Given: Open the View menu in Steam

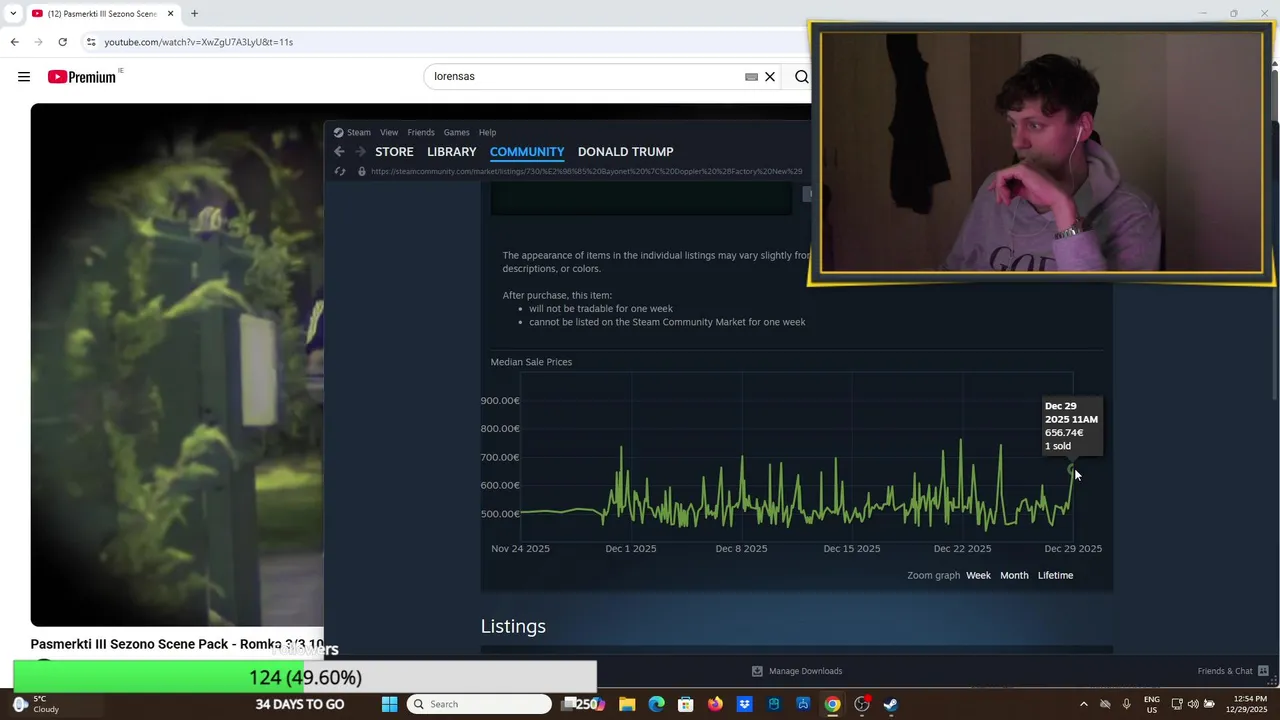Looking at the screenshot, I should (389, 132).
